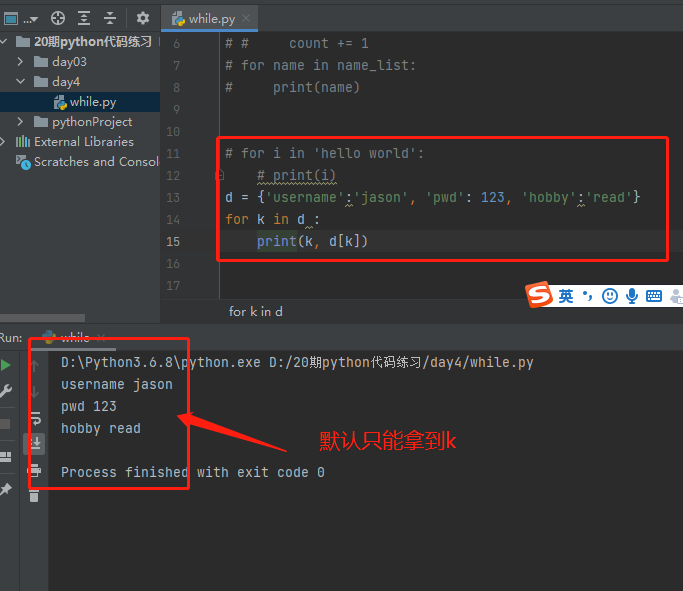The image size is (683, 591).
Task: Click the 'for k in d' breadcrumb
Action: pos(256,312)
